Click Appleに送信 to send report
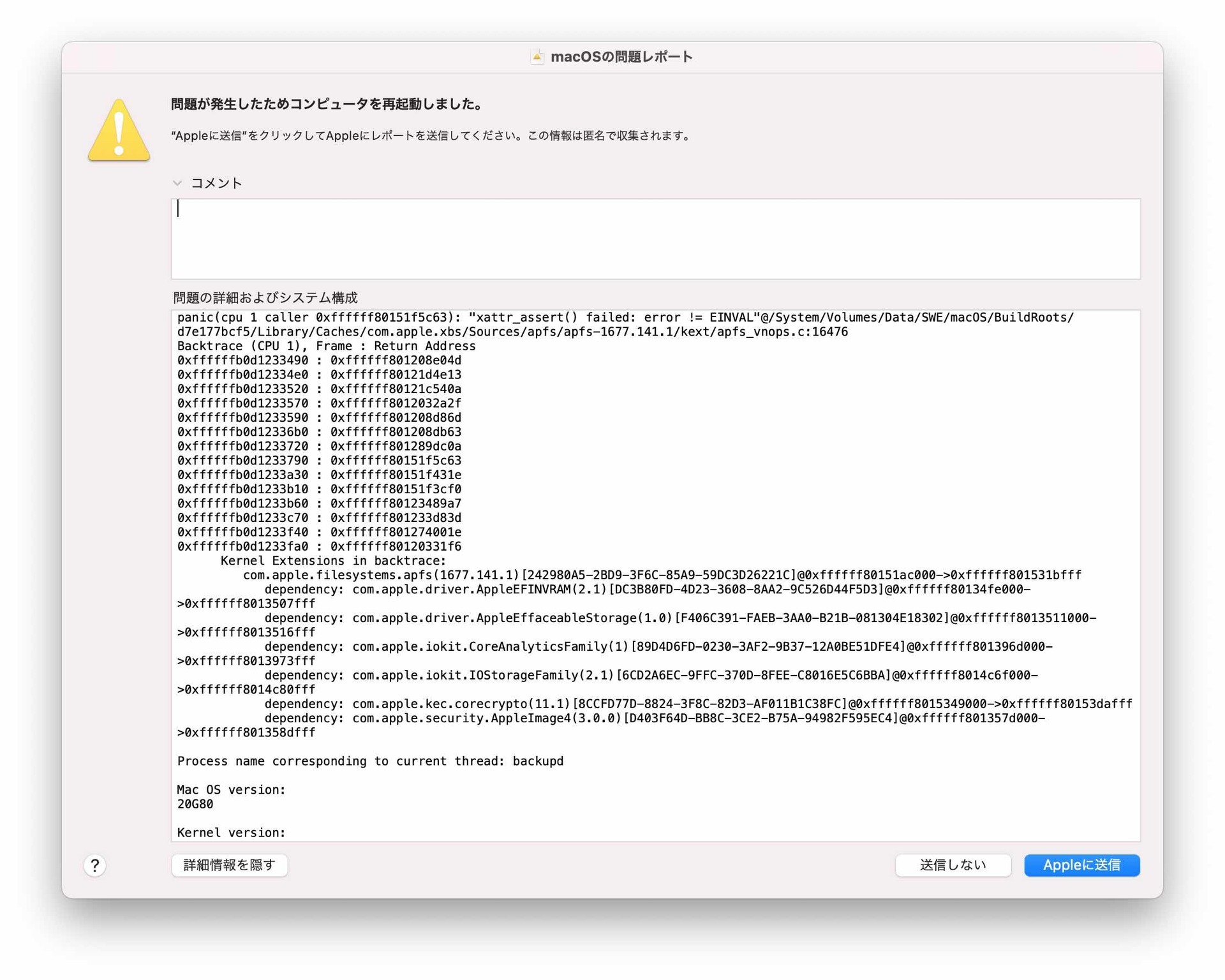The width and height of the screenshot is (1225, 980). pos(1082,865)
